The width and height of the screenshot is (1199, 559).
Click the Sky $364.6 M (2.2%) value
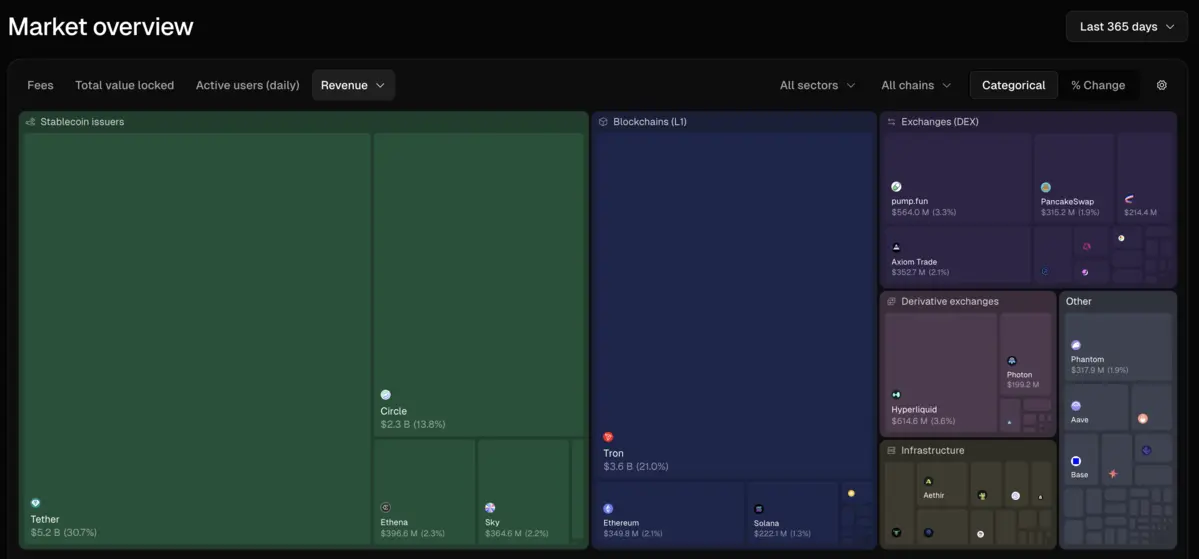(x=516, y=534)
